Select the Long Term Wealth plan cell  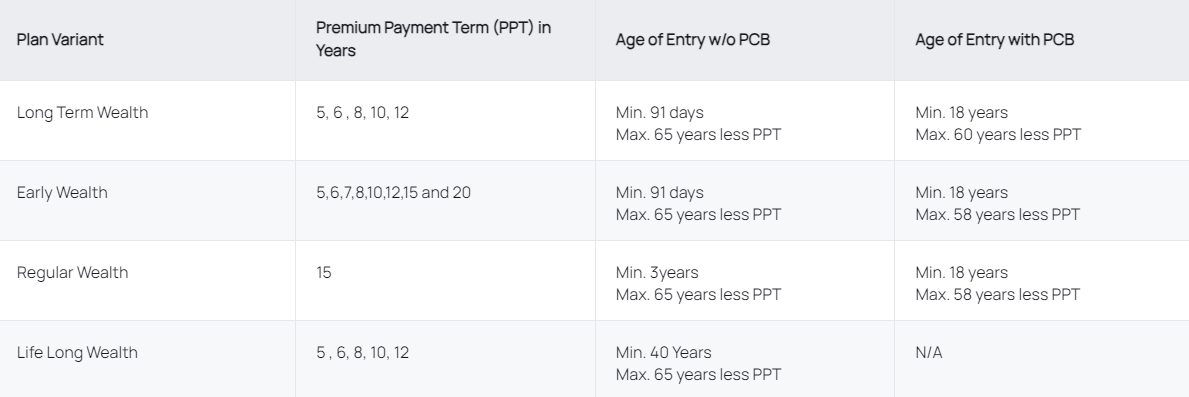point(82,112)
